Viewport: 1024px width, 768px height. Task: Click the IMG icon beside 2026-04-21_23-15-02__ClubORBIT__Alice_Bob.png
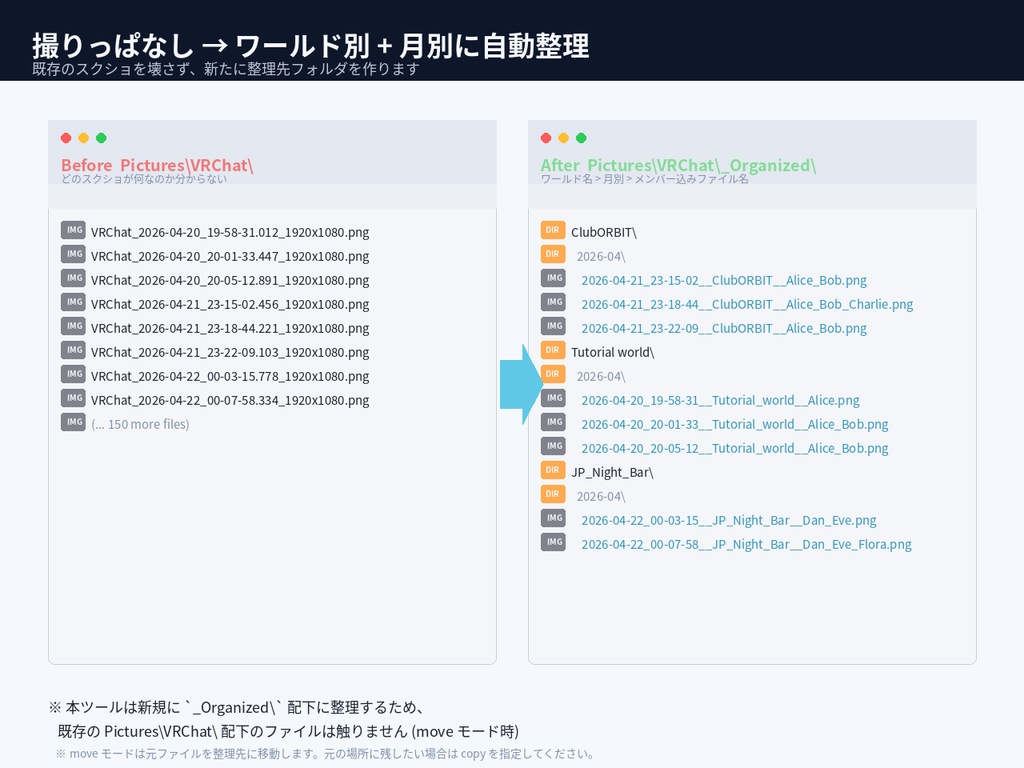pos(554,278)
